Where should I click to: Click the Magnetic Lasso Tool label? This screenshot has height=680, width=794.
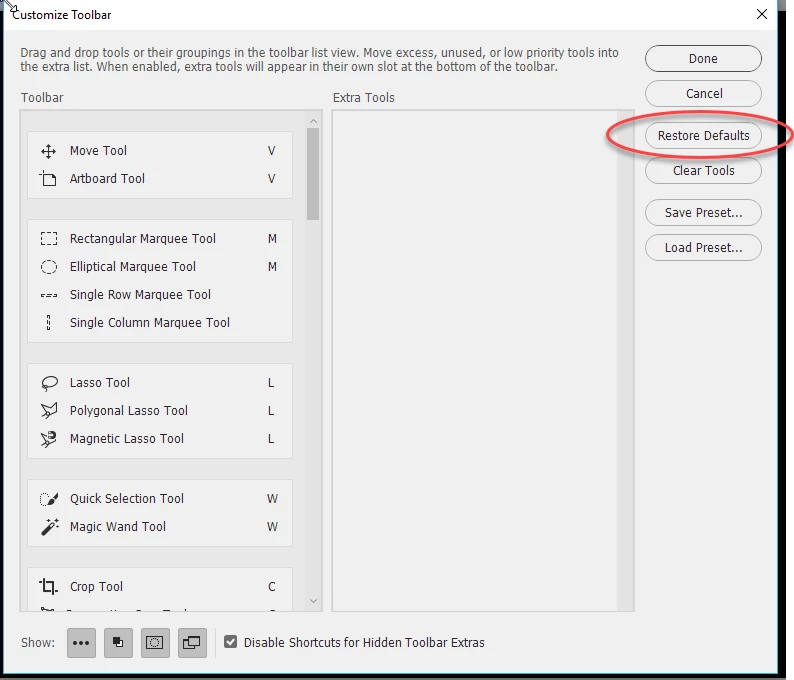(x=127, y=438)
